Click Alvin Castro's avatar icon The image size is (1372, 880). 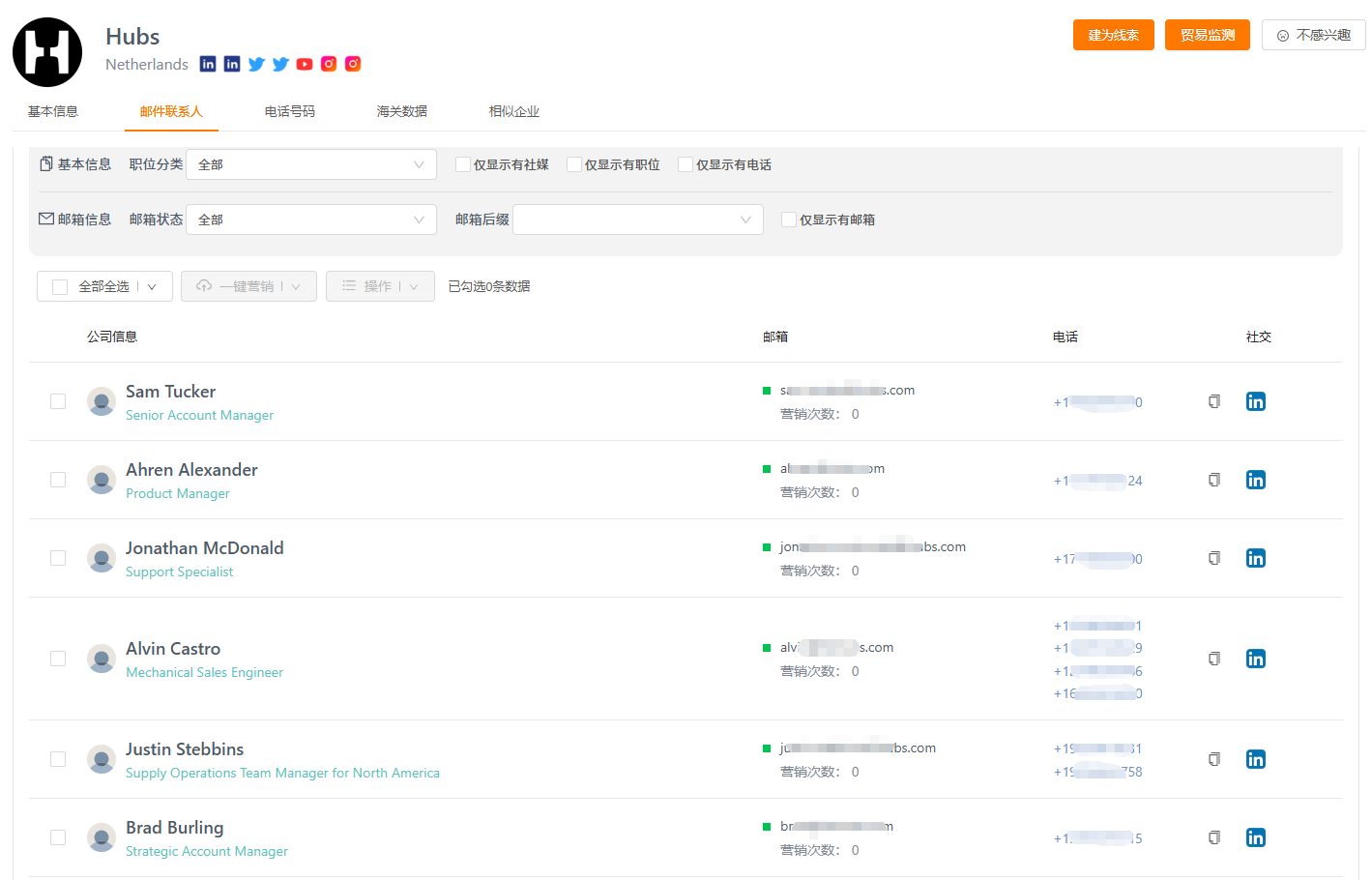coord(102,659)
